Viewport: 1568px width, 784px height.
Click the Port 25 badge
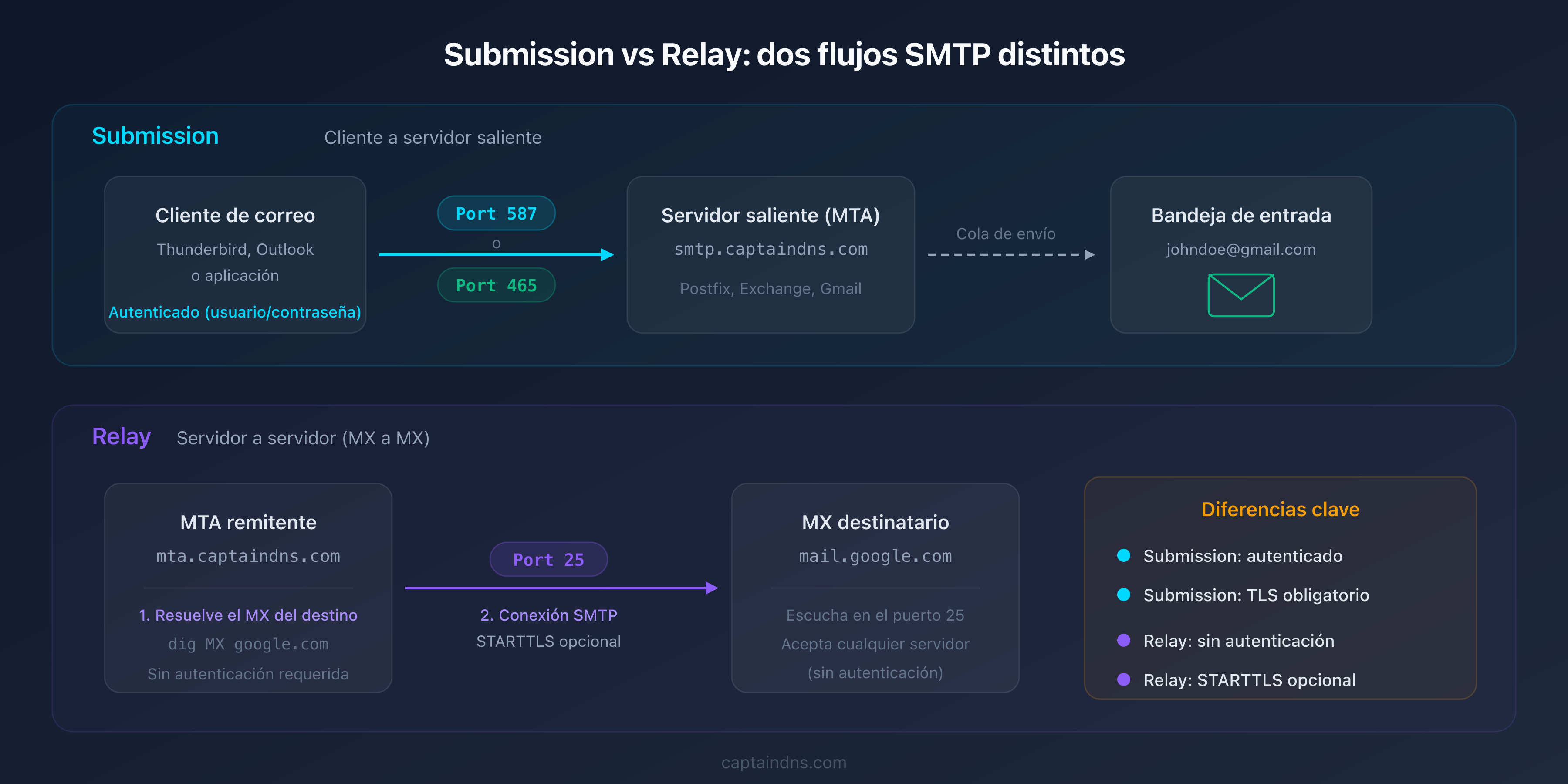548,559
